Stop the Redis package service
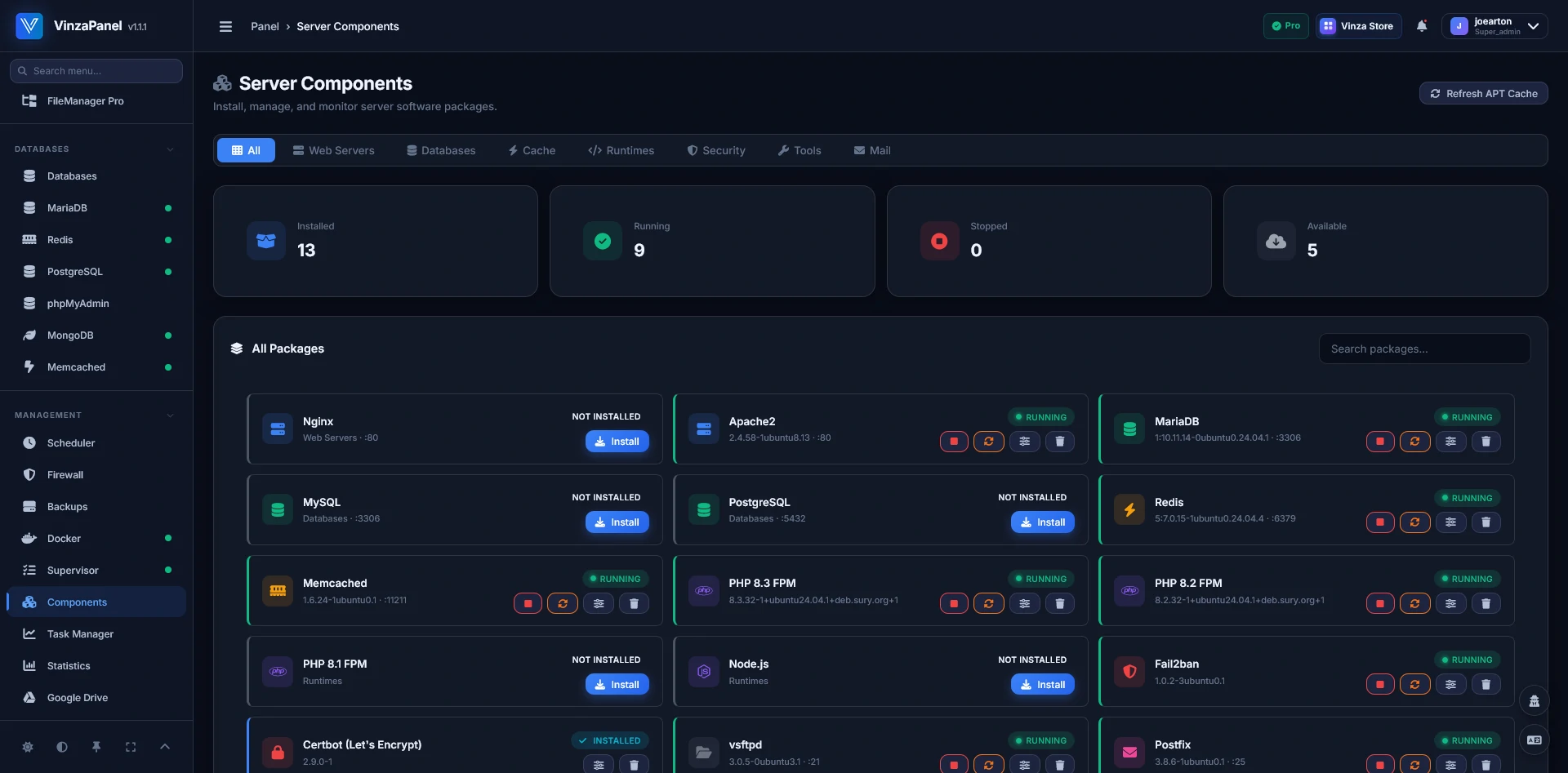This screenshot has width=1568, height=773. (x=1380, y=522)
